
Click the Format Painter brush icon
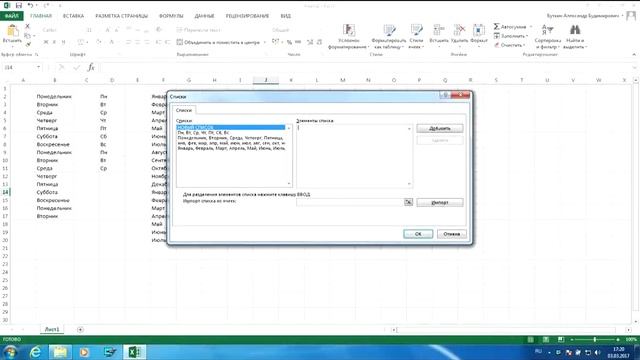[x=28, y=44]
